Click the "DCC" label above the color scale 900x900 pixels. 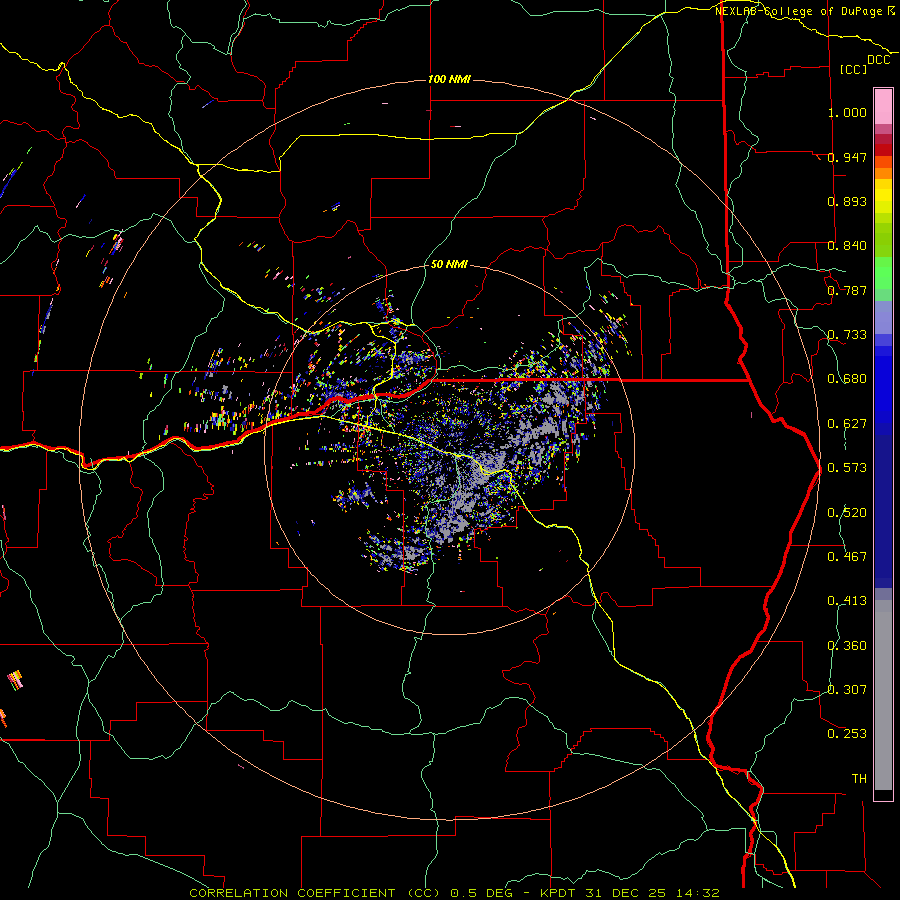pos(878,60)
